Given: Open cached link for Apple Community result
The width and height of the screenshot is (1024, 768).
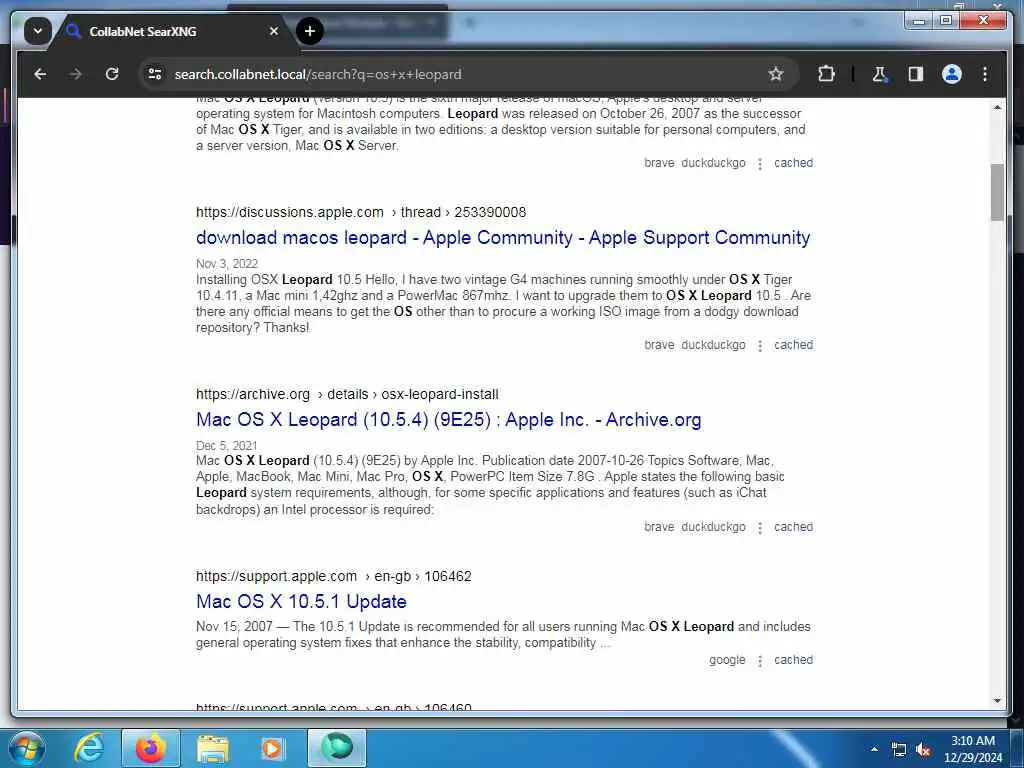Looking at the screenshot, I should point(793,345).
